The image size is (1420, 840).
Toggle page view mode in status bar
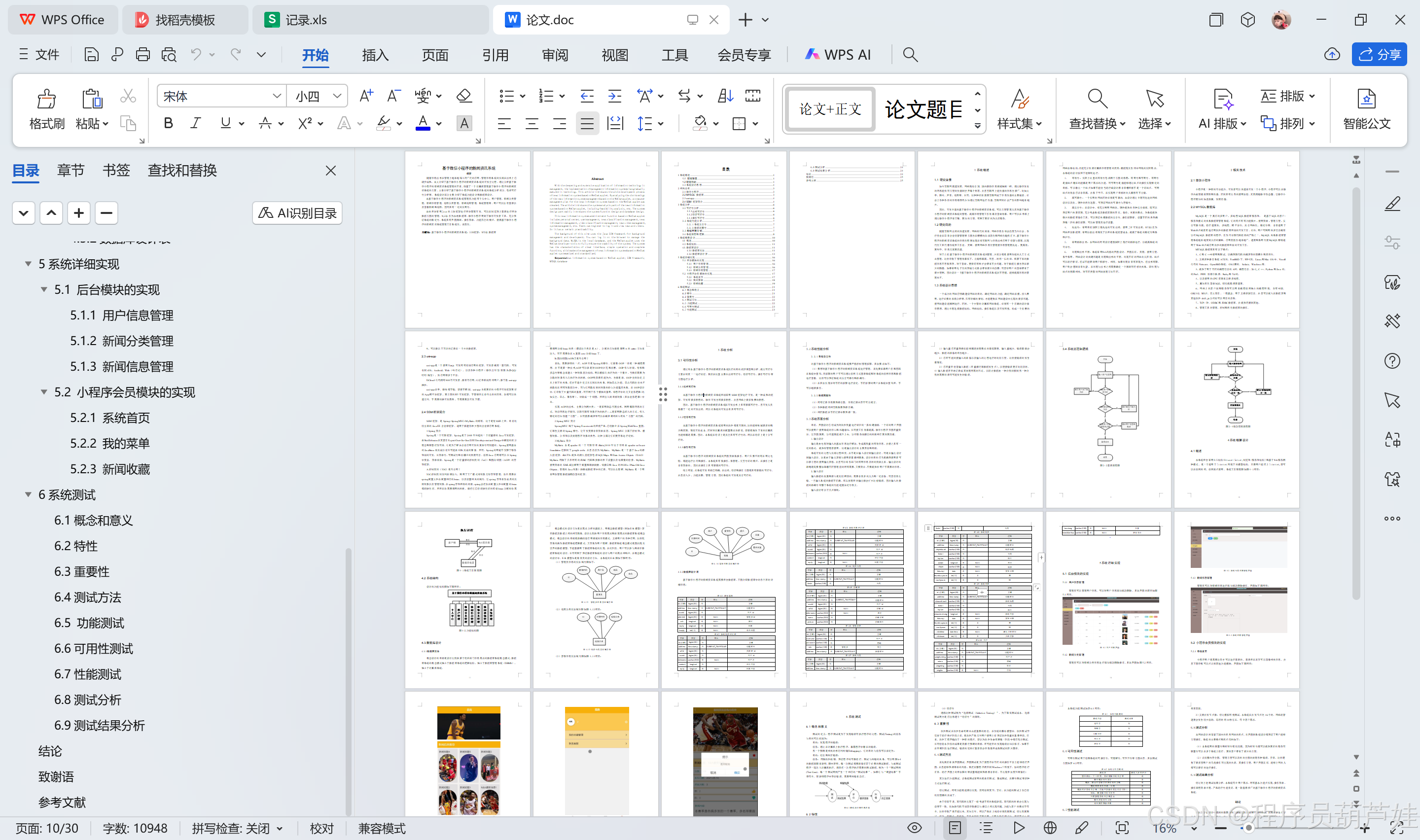click(x=955, y=828)
